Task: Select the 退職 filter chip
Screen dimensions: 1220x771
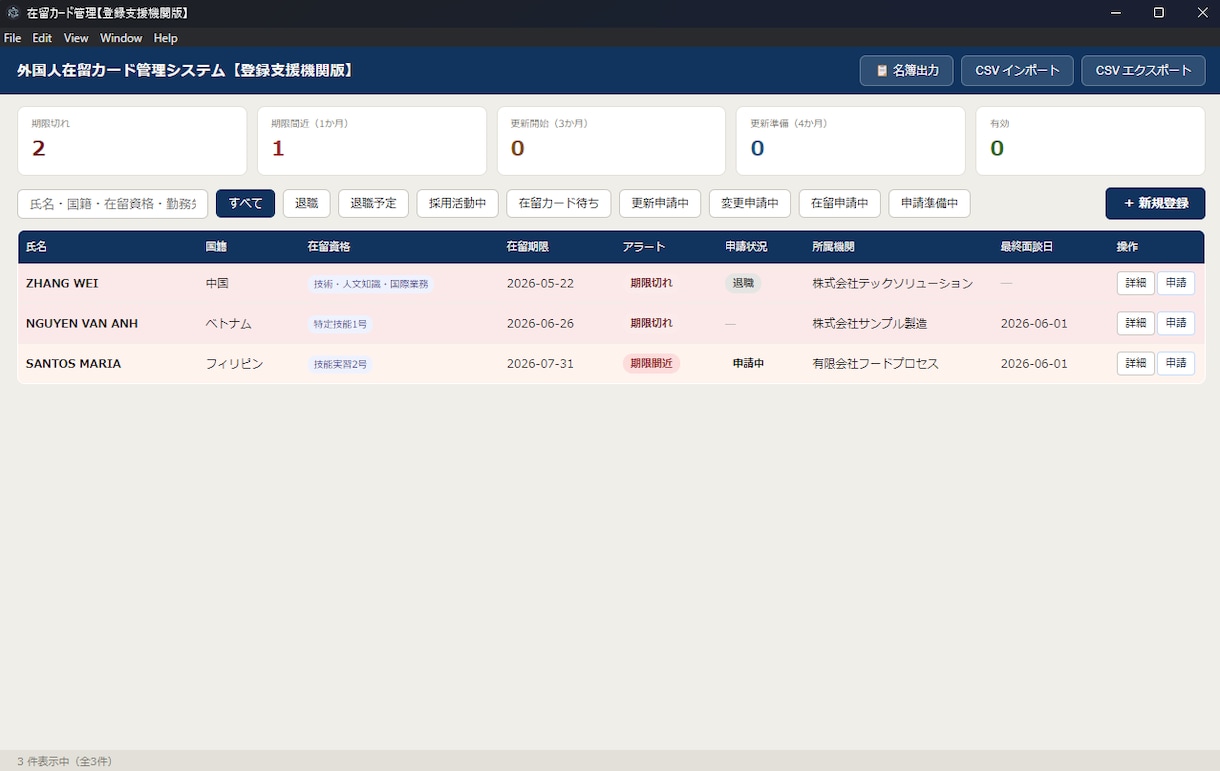Action: [306, 203]
